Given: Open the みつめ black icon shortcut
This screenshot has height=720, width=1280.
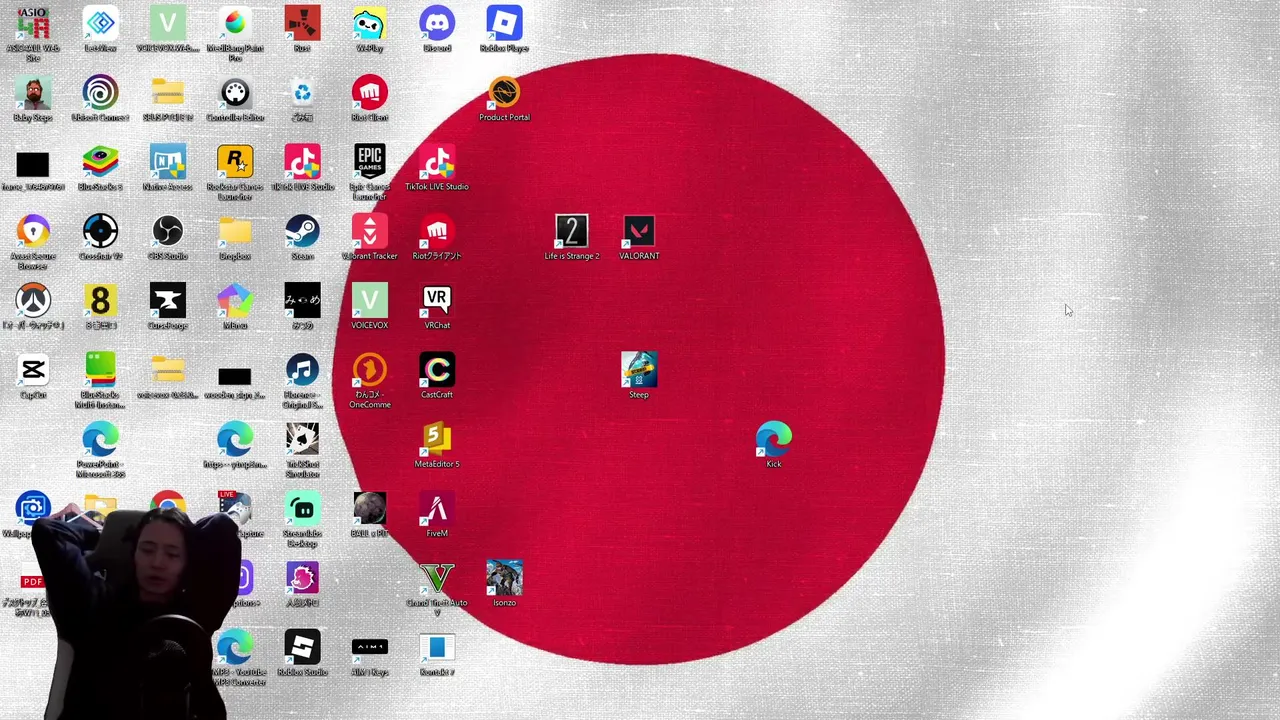Looking at the screenshot, I should tap(302, 301).
